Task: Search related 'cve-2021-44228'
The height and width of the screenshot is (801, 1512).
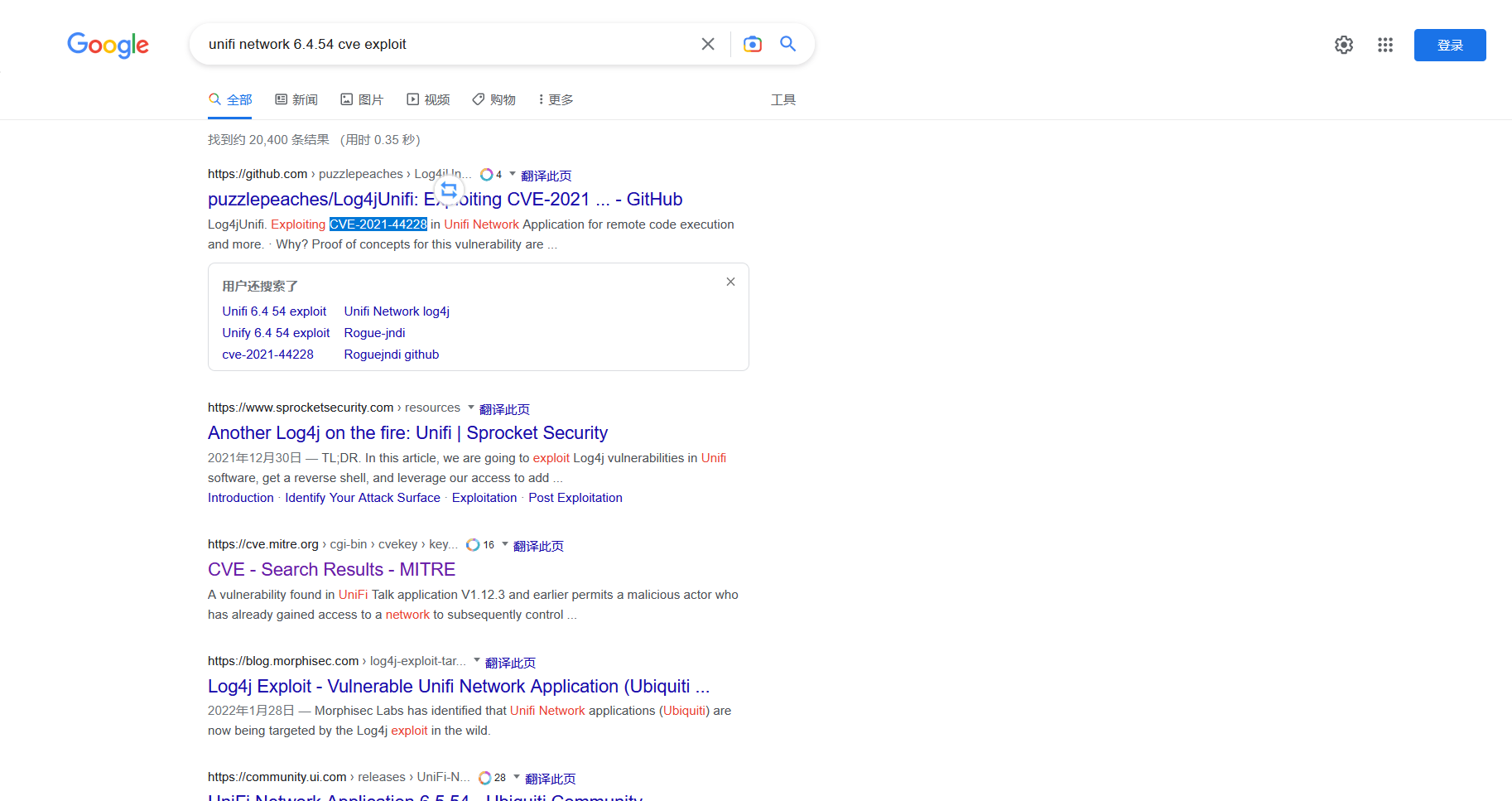Action: coord(267,355)
